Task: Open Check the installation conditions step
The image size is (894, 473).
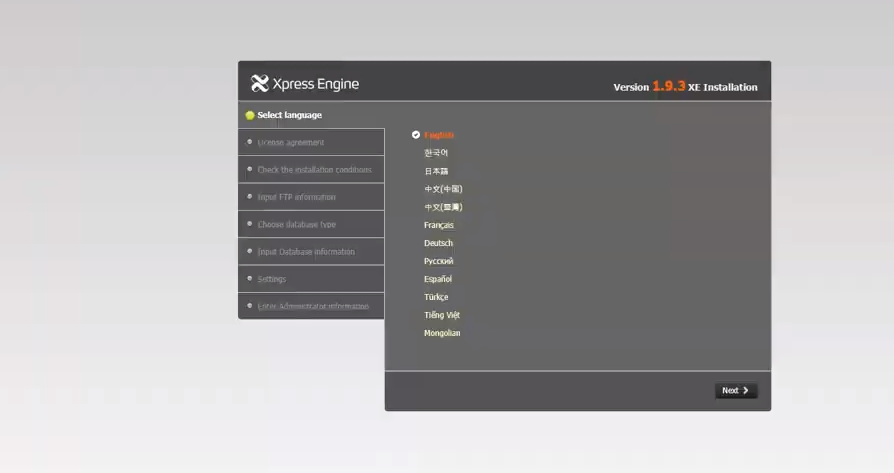Action: click(x=311, y=169)
